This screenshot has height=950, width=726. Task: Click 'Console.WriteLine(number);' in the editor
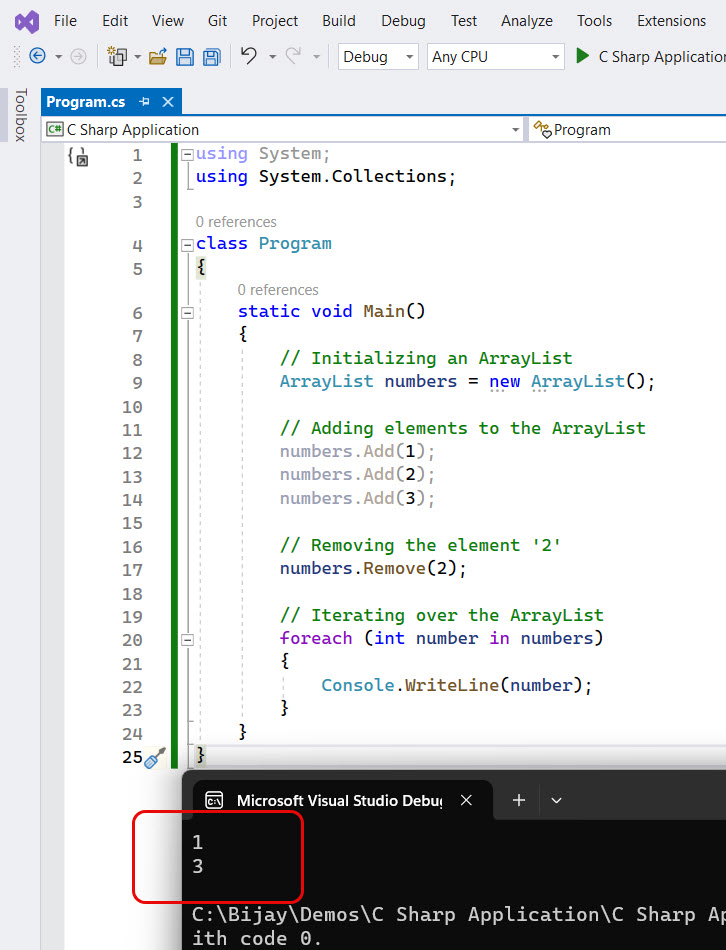[456, 685]
